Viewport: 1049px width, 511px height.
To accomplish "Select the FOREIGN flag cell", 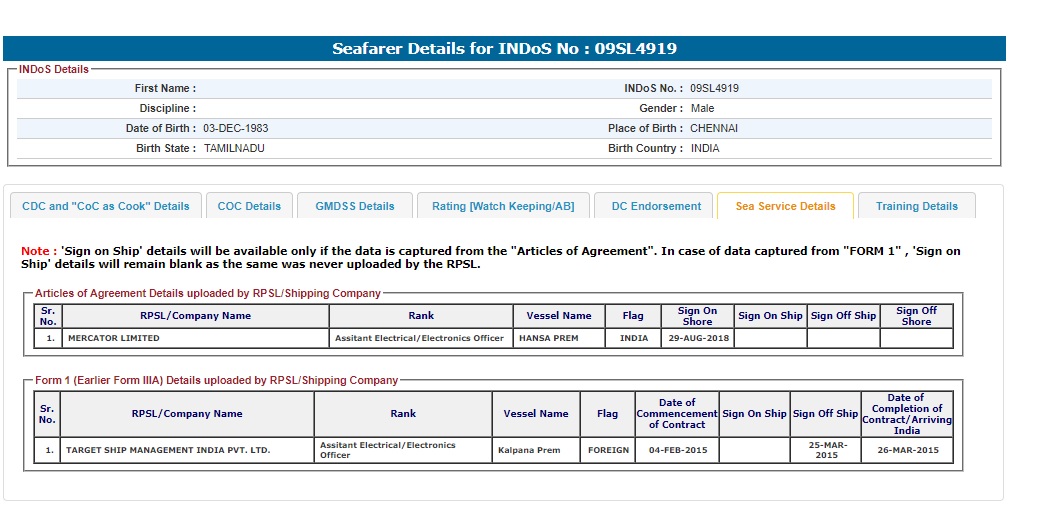I will tap(608, 450).
